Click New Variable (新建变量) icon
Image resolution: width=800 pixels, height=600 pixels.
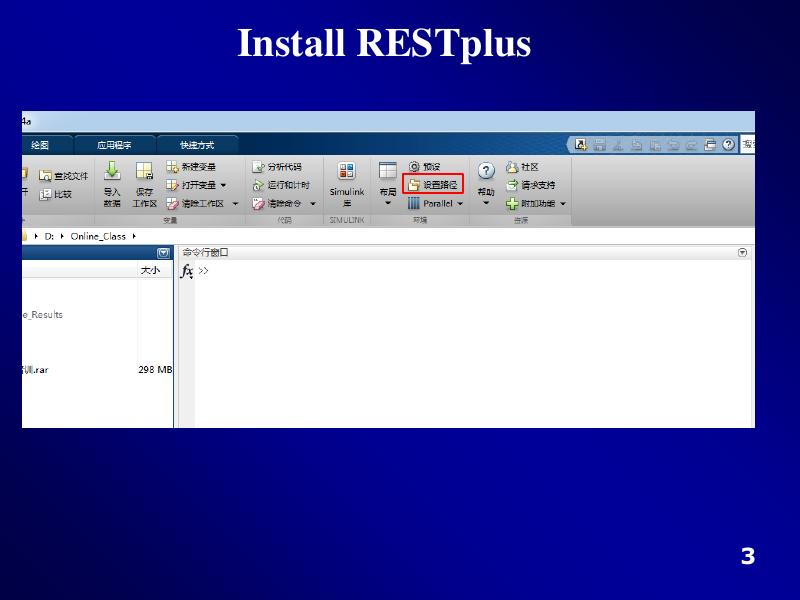click(x=172, y=166)
